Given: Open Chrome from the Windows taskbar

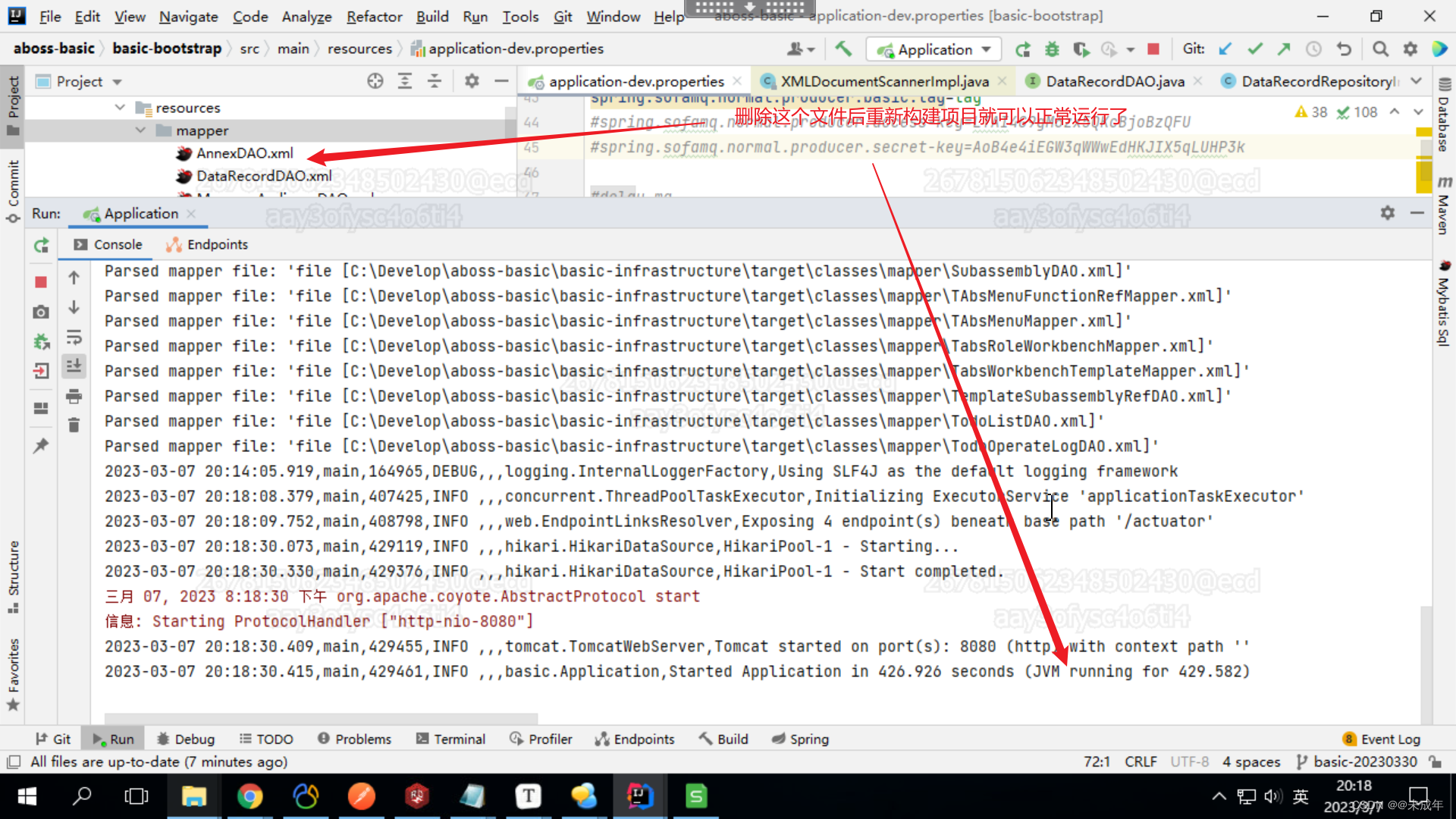Looking at the screenshot, I should click(x=249, y=796).
